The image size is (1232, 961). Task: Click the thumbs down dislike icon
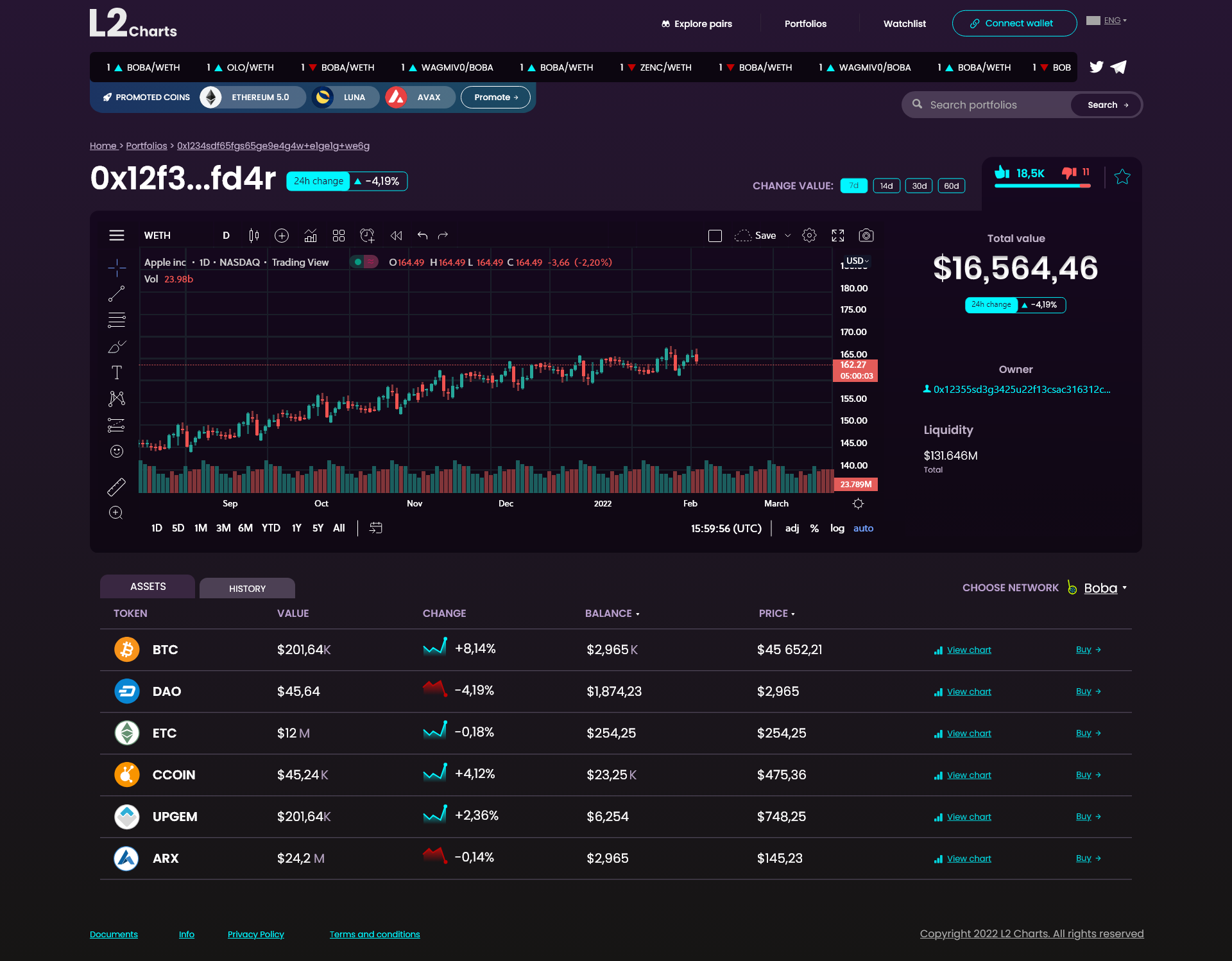click(1069, 173)
